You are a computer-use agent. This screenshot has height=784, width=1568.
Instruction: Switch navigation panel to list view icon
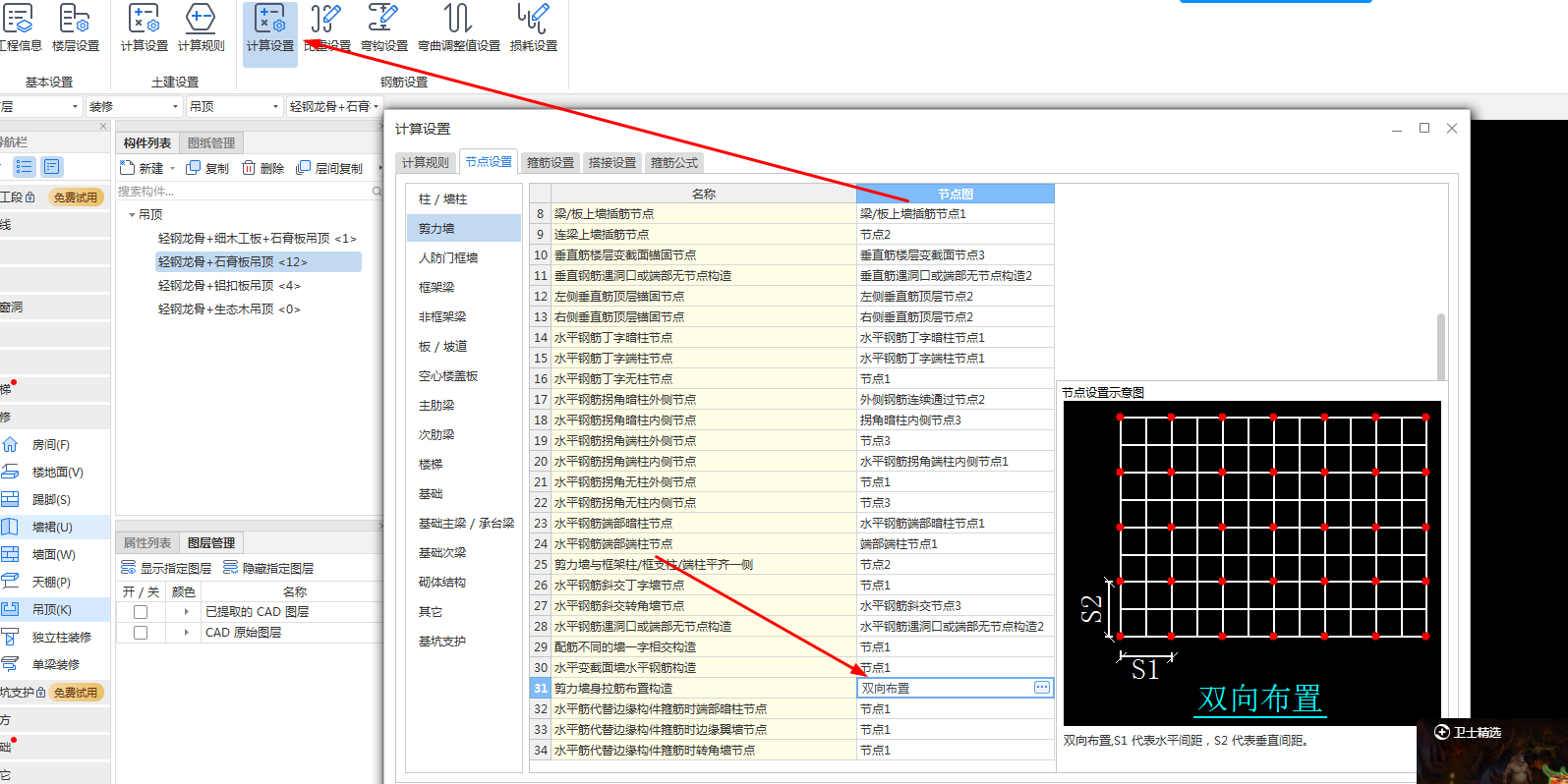pos(25,167)
